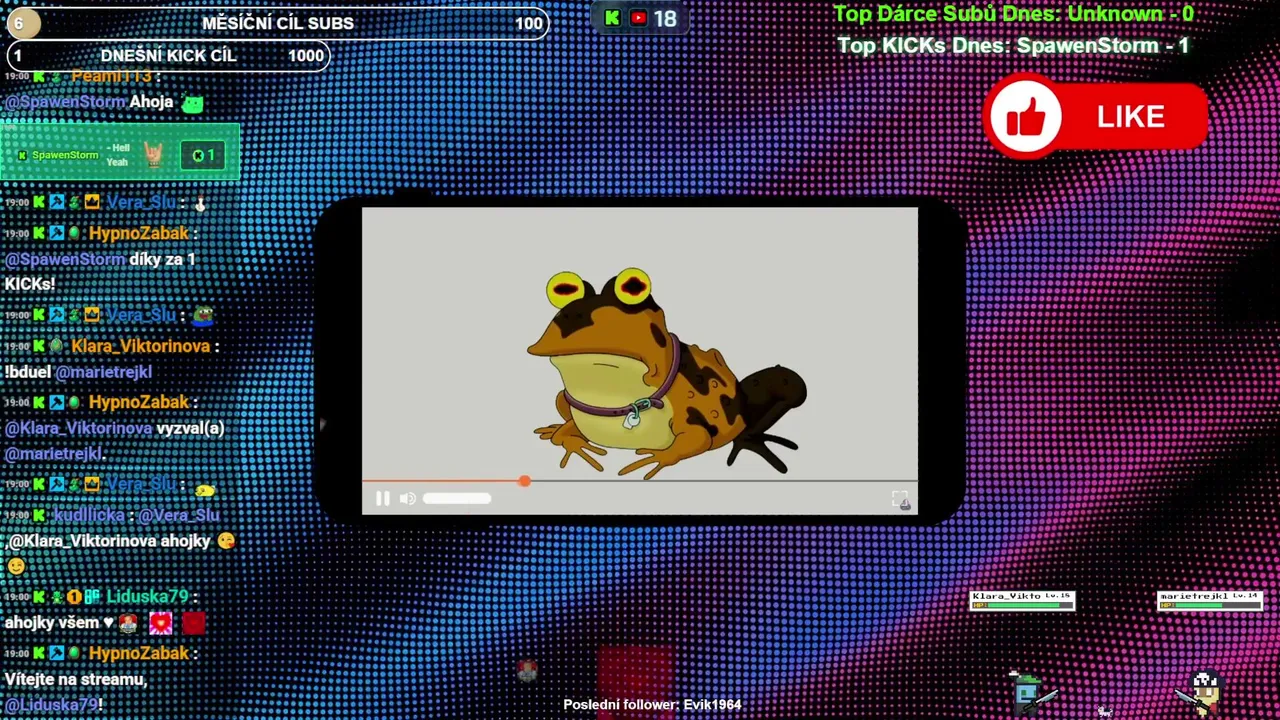This screenshot has height=720, width=1280.
Task: Click the 'díky za 1' message text
Action: (163, 259)
